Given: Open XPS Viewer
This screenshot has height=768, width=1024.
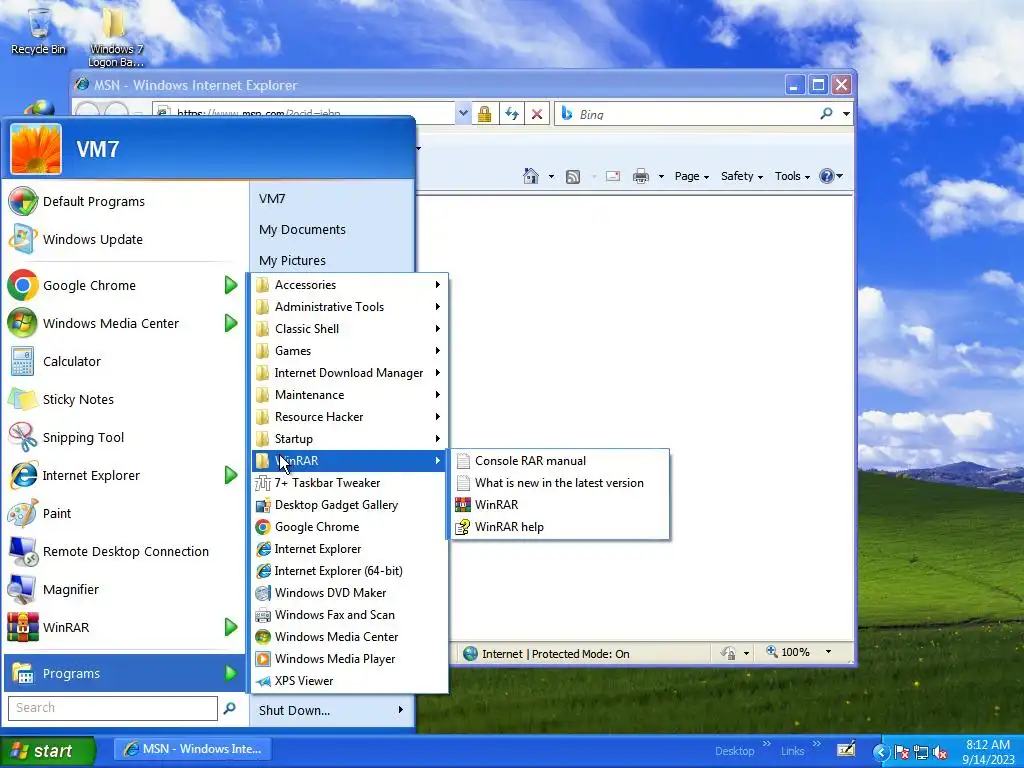Looking at the screenshot, I should (349, 681).
